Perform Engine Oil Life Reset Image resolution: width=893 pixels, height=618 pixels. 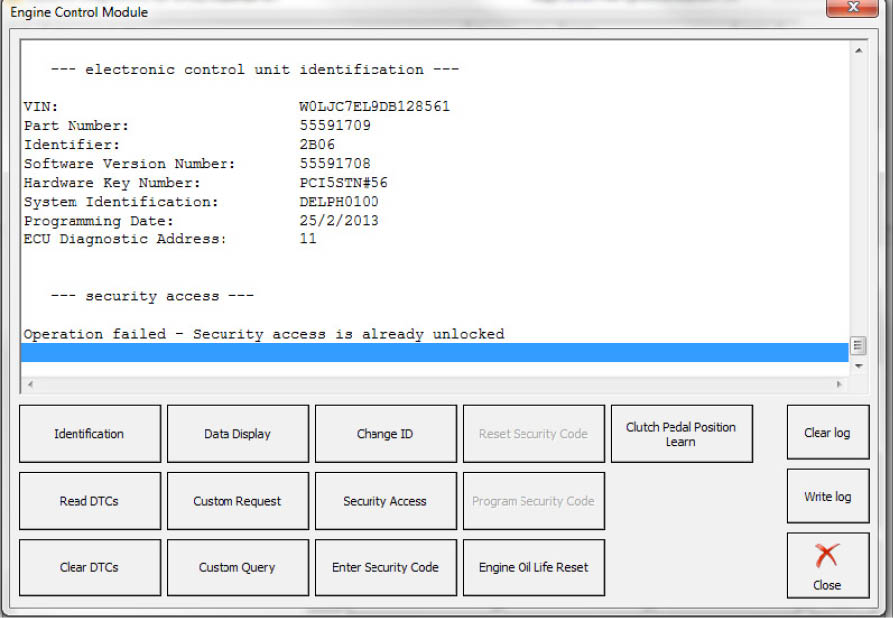pyautogui.click(x=533, y=567)
